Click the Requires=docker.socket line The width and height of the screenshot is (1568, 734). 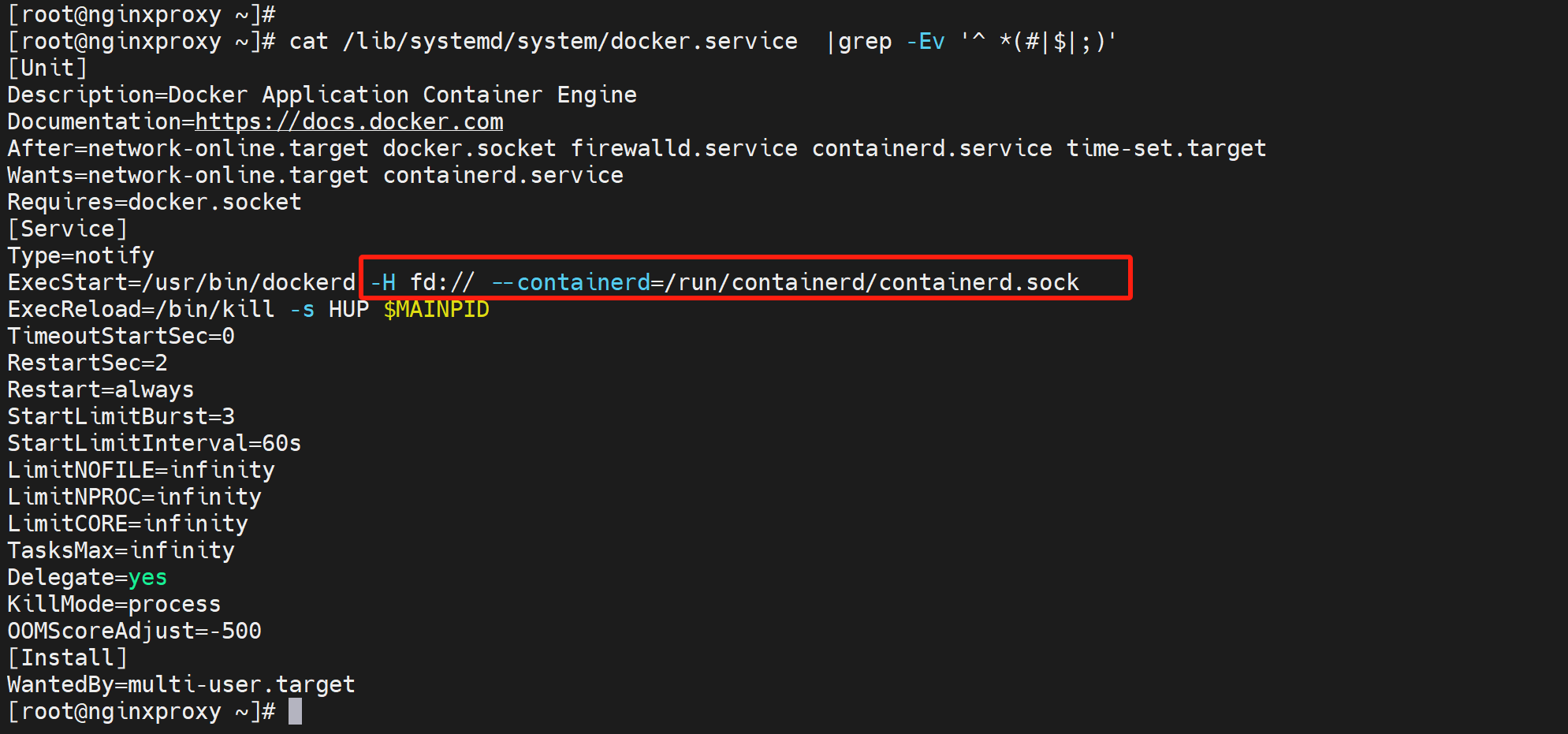[155, 202]
